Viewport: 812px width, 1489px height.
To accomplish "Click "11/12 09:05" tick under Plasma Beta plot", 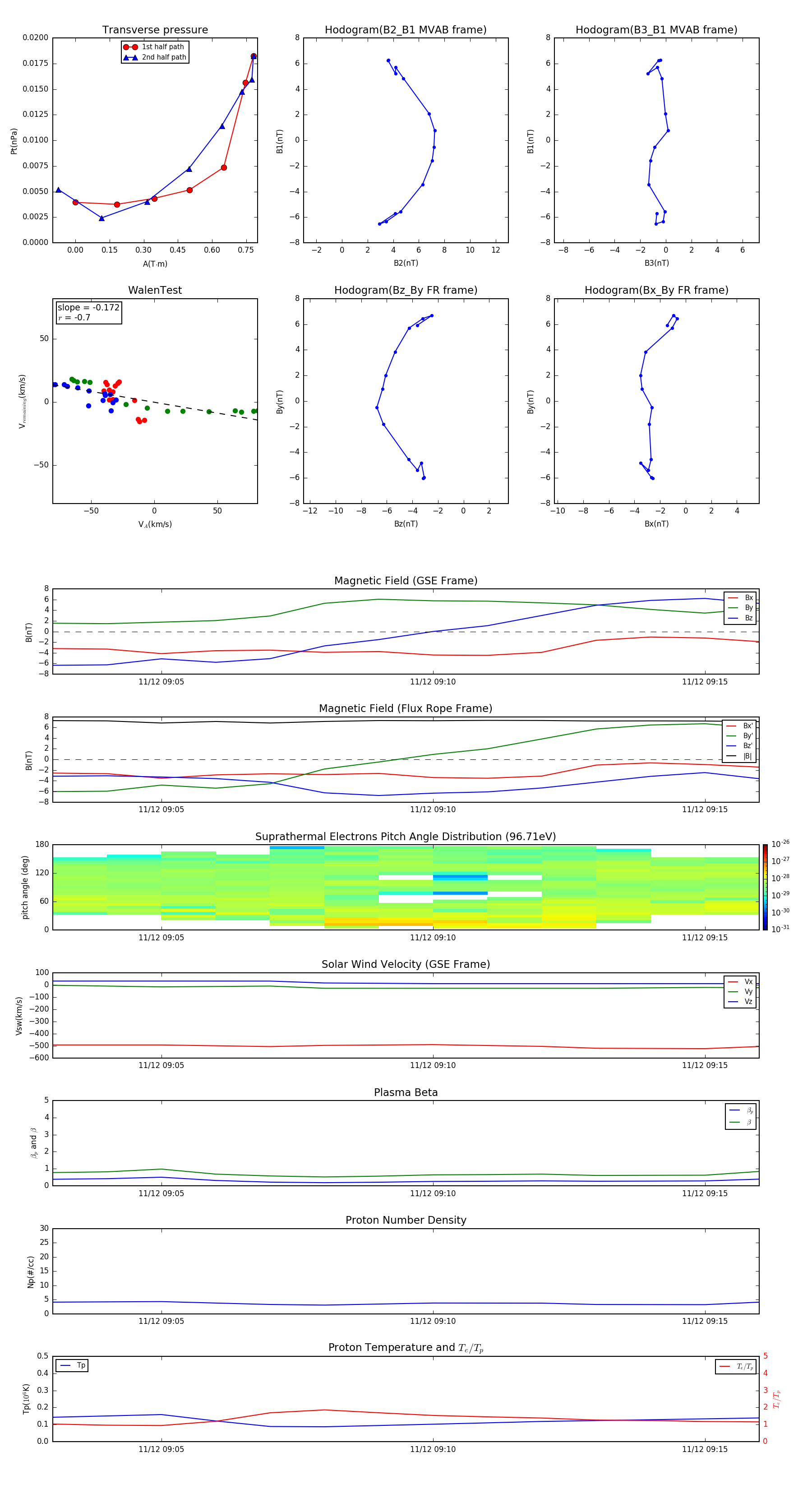I will (161, 1193).
